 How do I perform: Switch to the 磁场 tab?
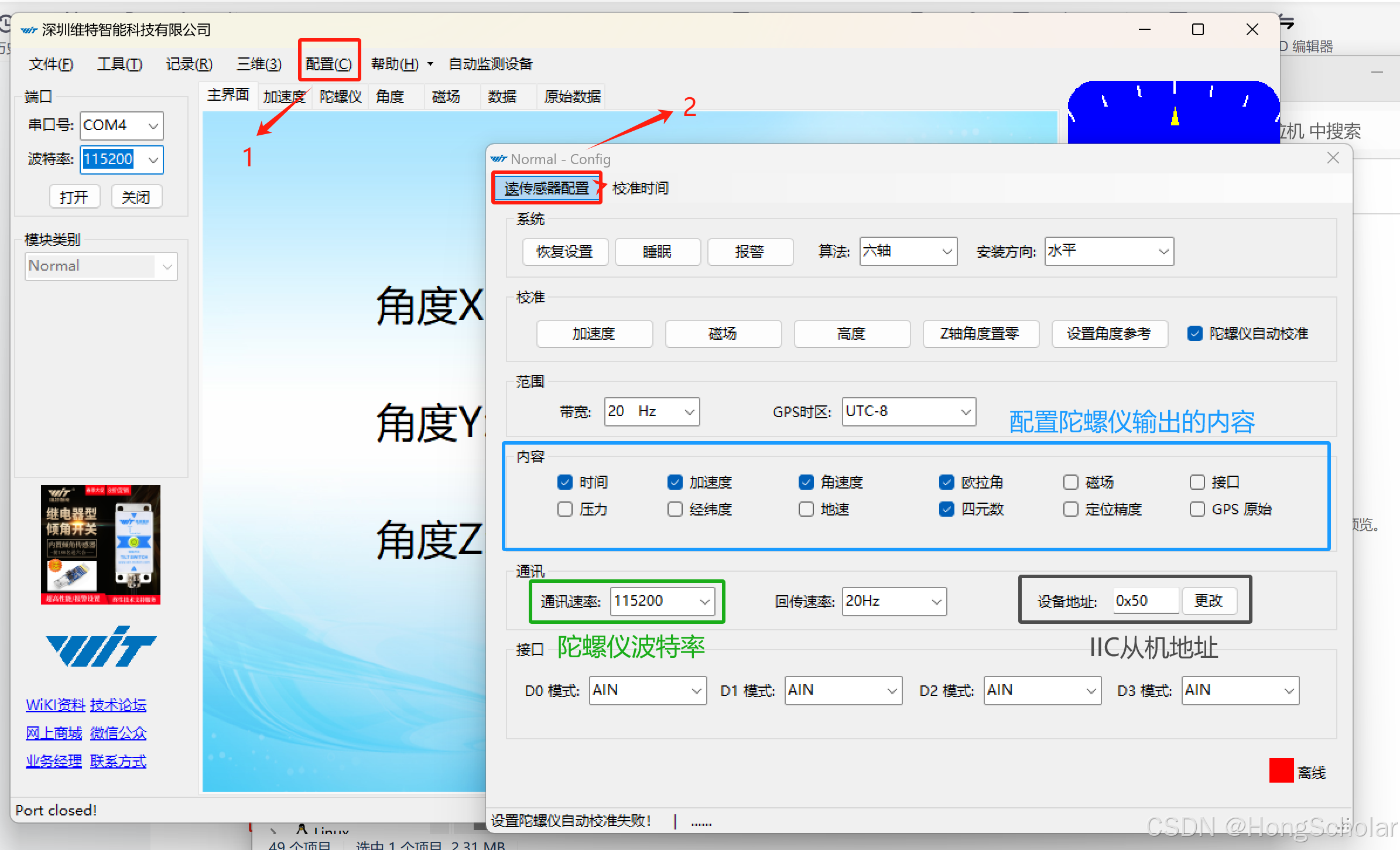[x=446, y=96]
